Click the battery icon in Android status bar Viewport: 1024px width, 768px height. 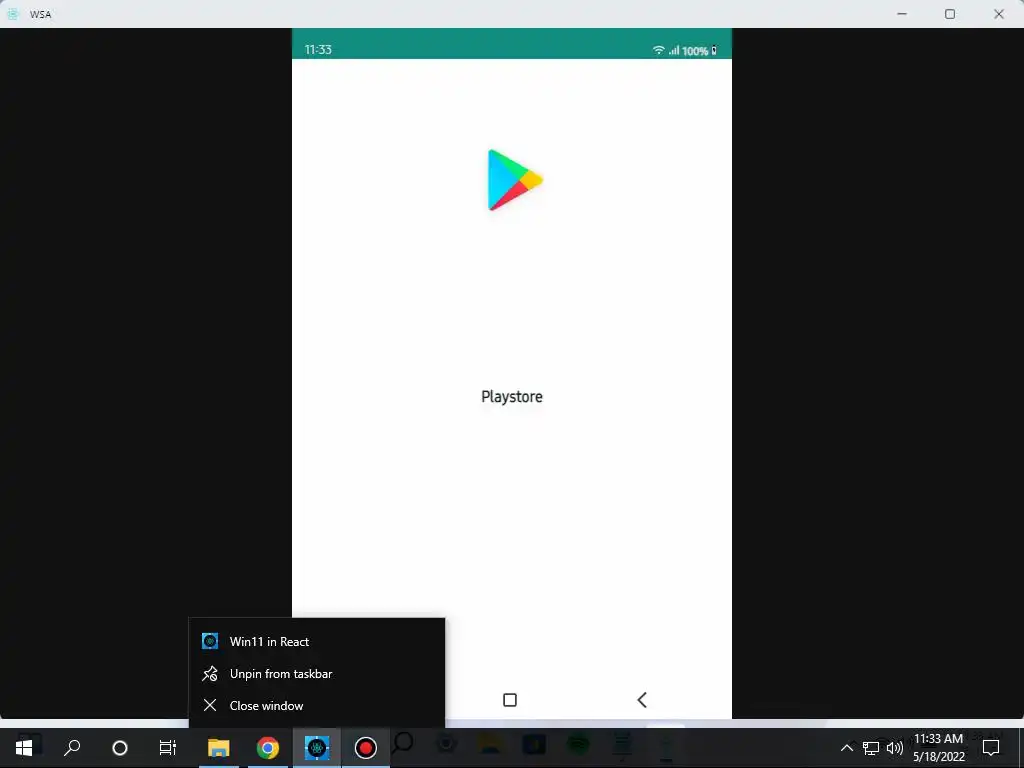[x=714, y=50]
